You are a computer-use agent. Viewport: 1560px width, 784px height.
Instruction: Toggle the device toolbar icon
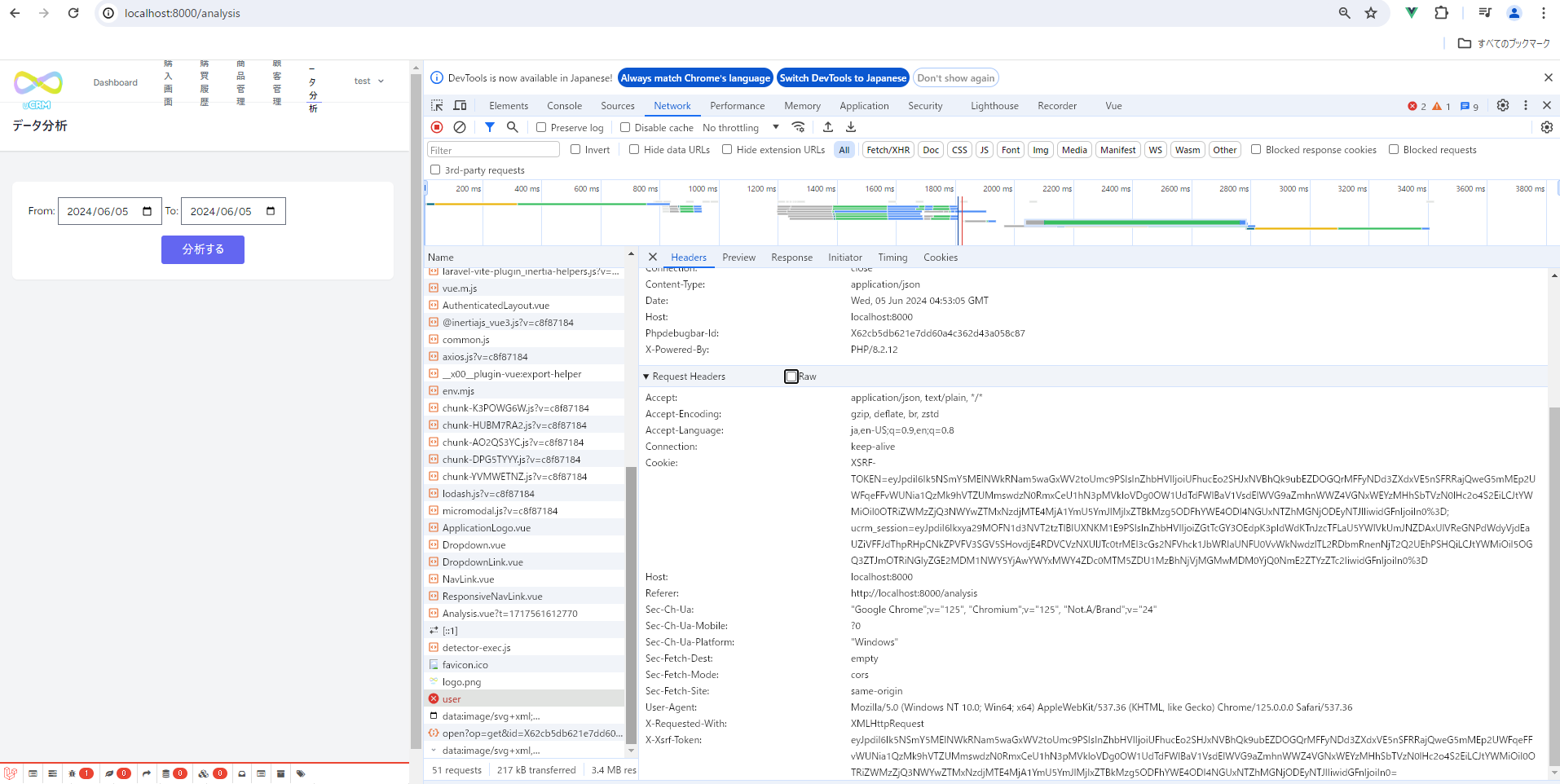(460, 106)
